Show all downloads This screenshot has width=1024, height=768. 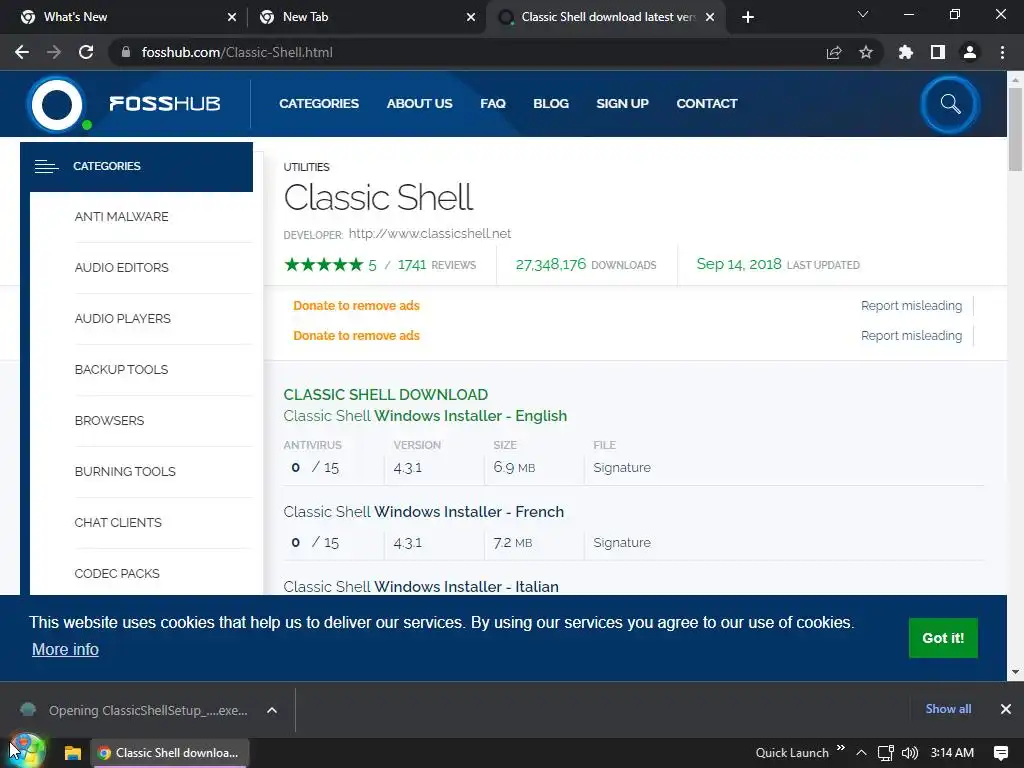click(x=948, y=709)
